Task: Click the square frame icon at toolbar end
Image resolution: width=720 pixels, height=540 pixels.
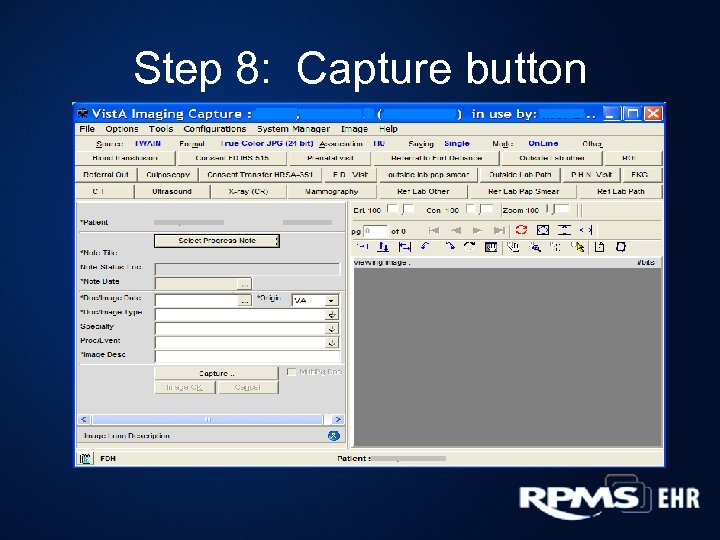Action: pyautogui.click(x=621, y=247)
